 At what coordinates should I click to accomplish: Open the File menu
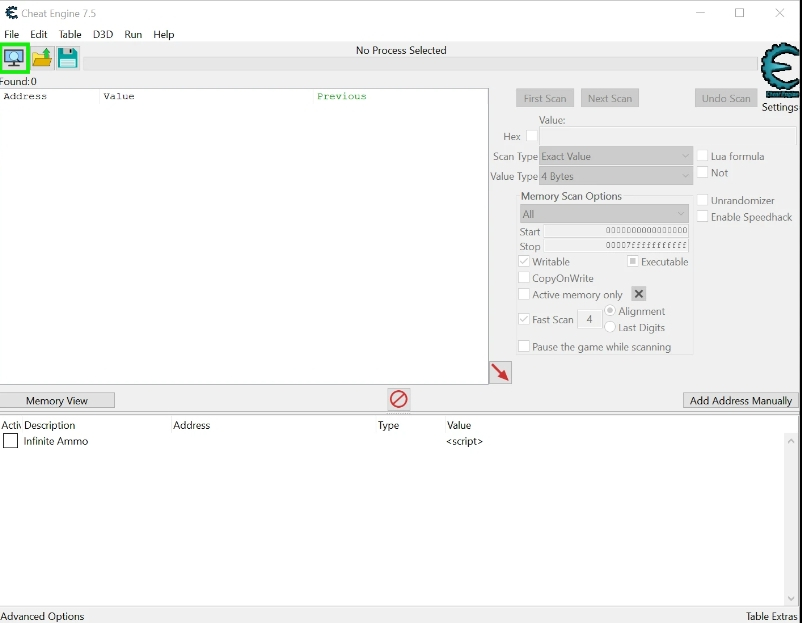point(11,34)
